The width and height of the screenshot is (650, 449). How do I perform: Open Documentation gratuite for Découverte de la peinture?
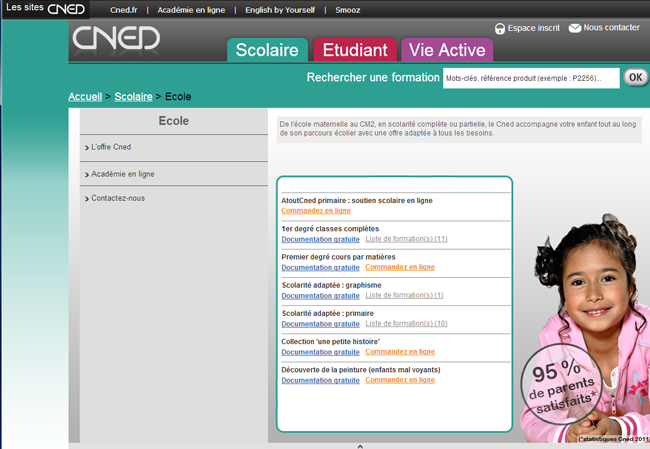[x=320, y=380]
